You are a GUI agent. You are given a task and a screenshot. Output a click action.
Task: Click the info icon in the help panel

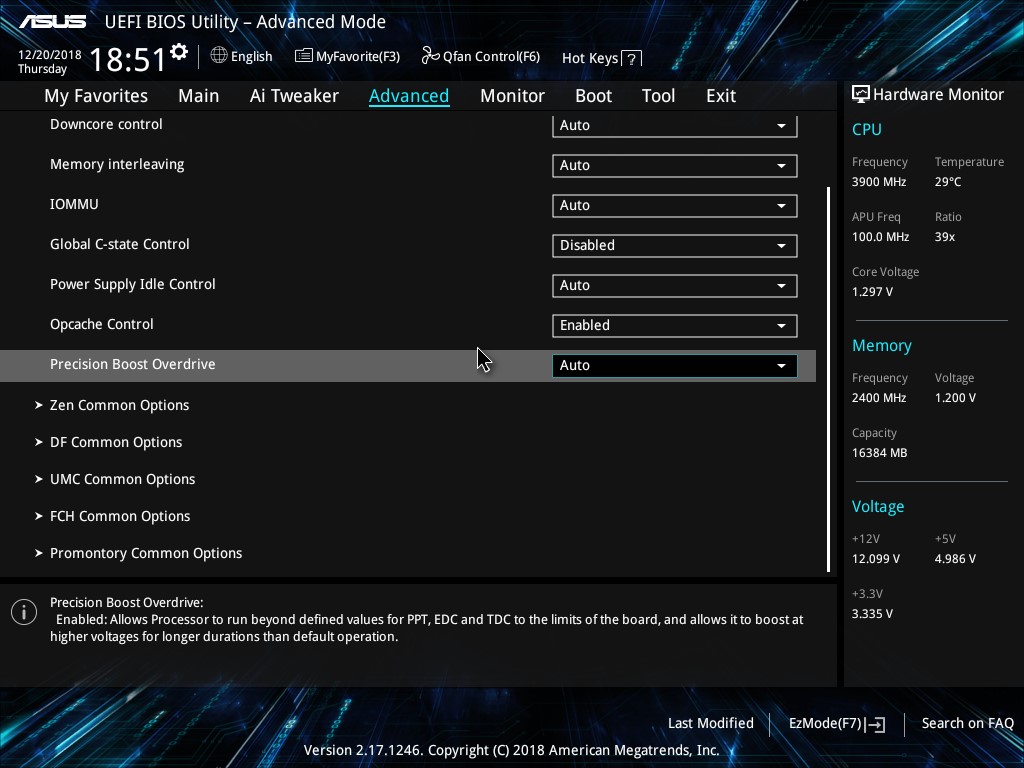24,612
